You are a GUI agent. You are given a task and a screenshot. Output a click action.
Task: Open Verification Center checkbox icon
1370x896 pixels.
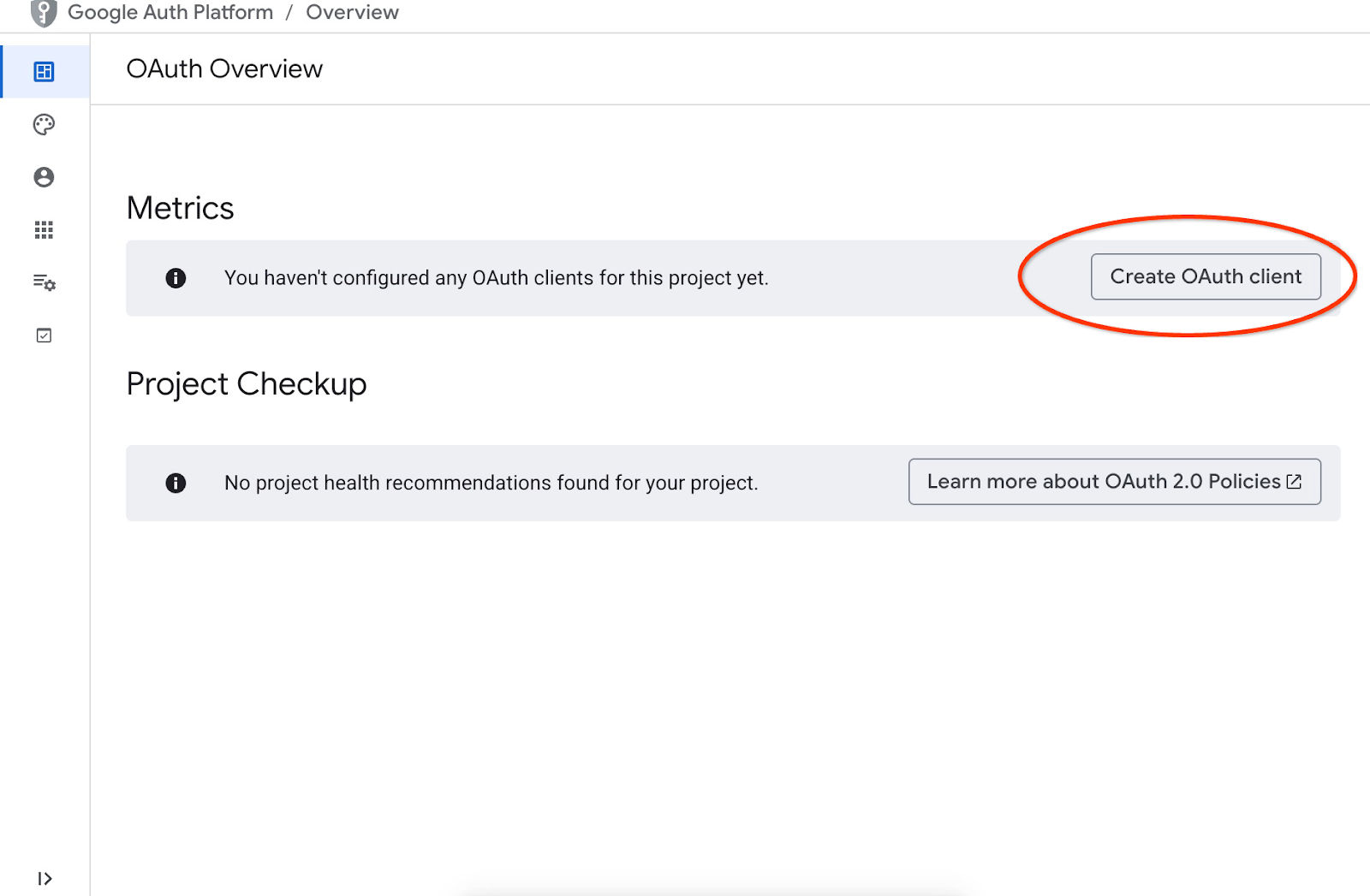point(44,335)
